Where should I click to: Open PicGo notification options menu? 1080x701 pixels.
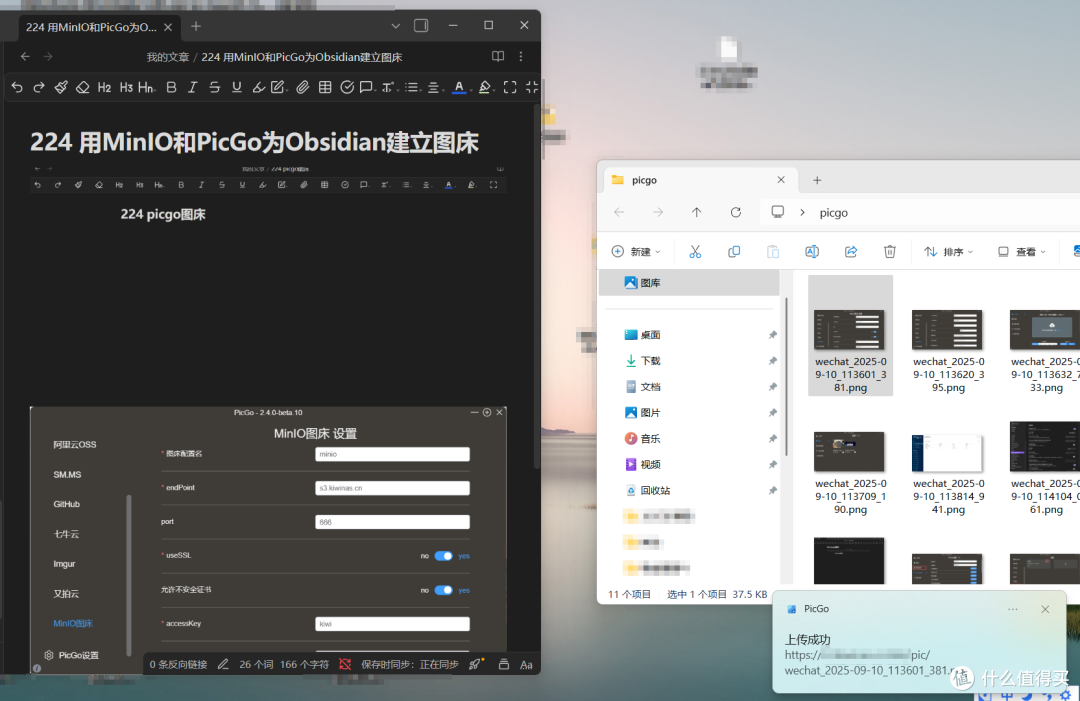coord(1012,609)
